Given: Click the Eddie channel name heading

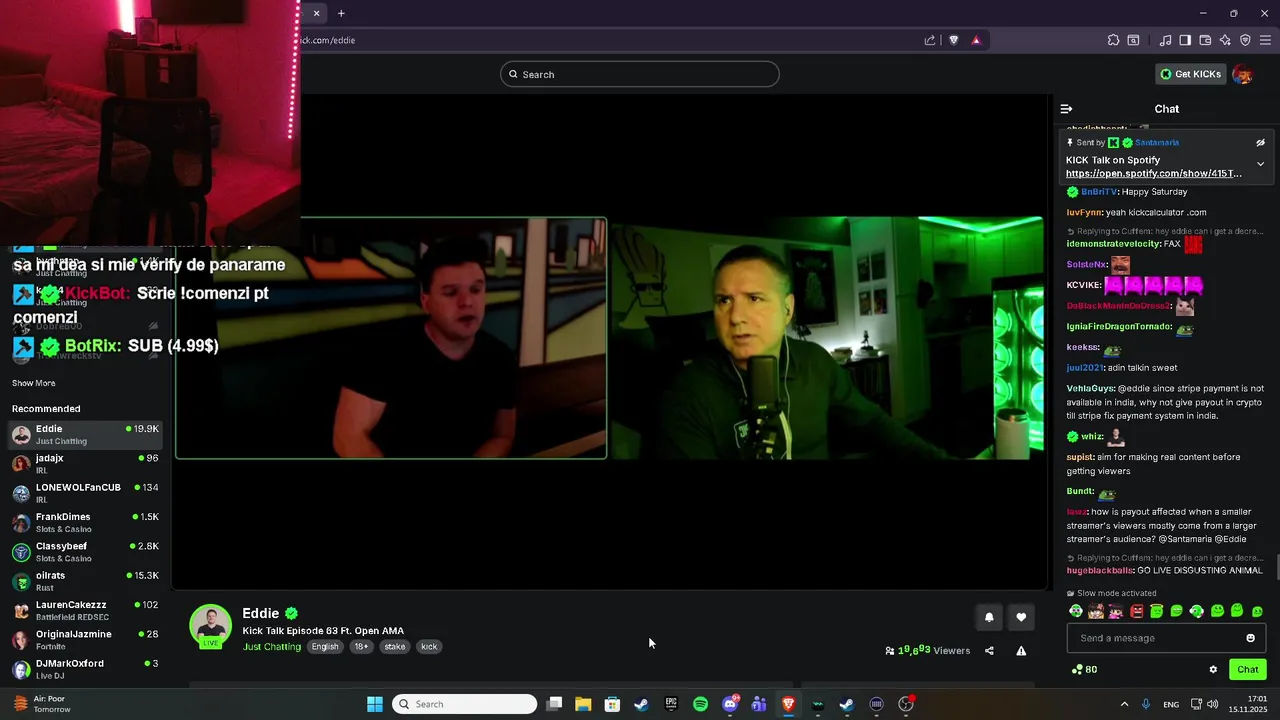Looking at the screenshot, I should (x=260, y=613).
